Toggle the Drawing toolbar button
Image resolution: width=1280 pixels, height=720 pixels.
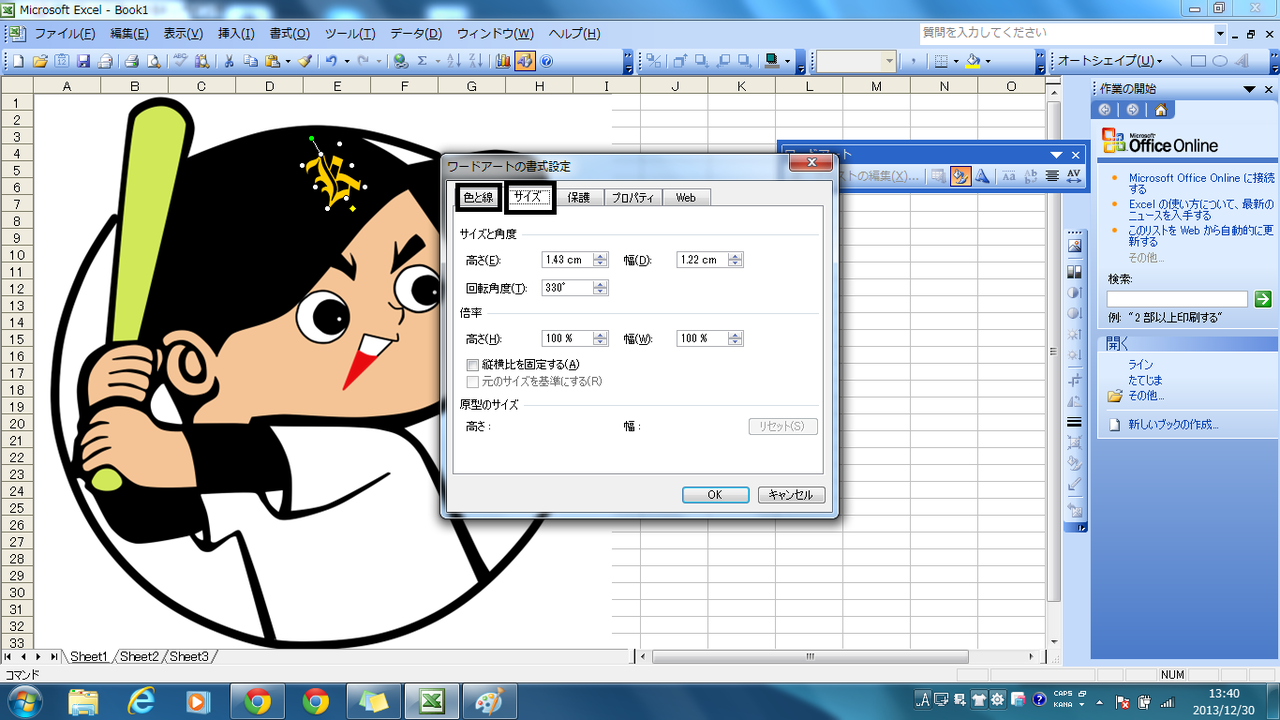[525, 61]
